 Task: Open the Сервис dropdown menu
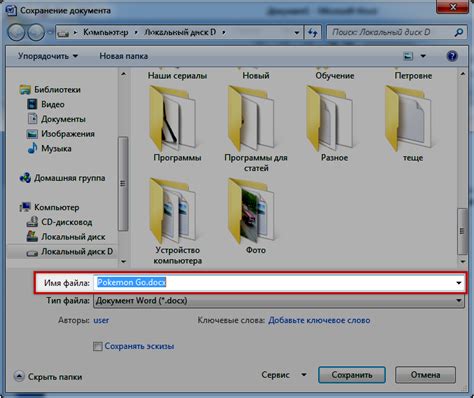pyautogui.click(x=284, y=375)
